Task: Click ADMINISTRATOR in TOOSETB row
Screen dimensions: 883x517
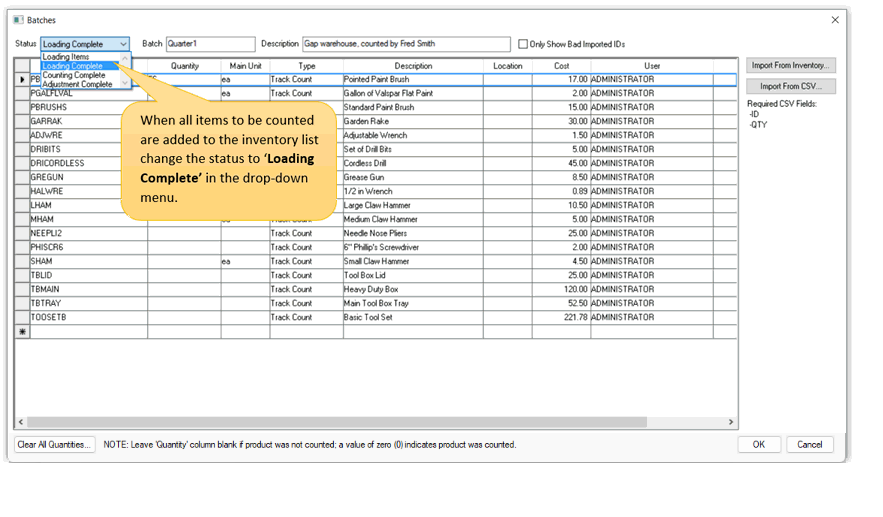Action: pos(652,317)
